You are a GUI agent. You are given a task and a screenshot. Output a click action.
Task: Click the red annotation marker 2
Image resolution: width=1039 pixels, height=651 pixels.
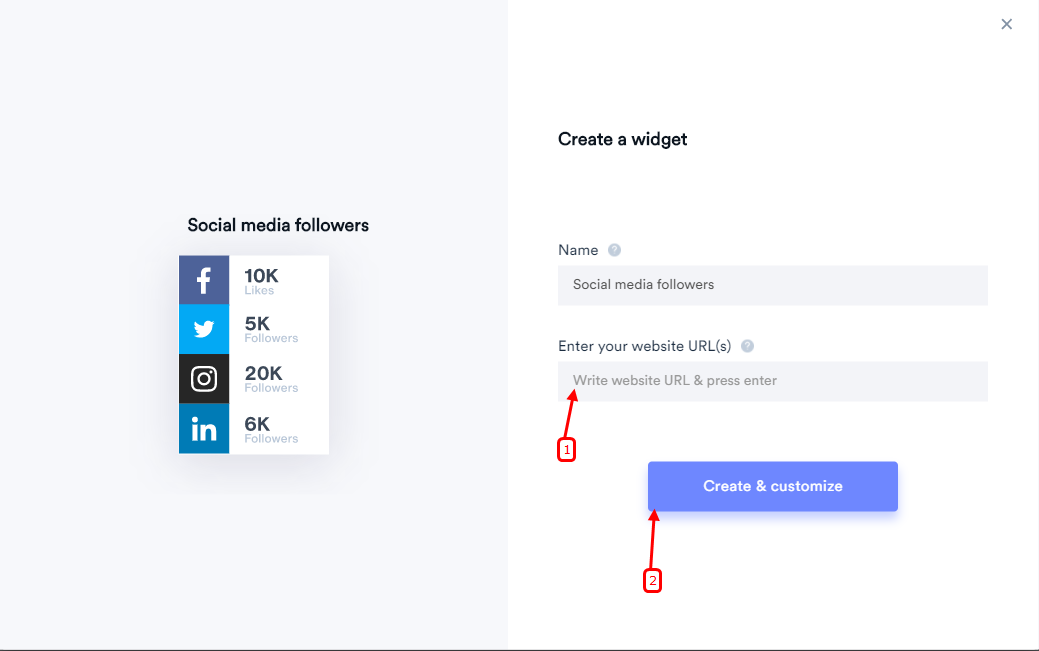(x=653, y=581)
